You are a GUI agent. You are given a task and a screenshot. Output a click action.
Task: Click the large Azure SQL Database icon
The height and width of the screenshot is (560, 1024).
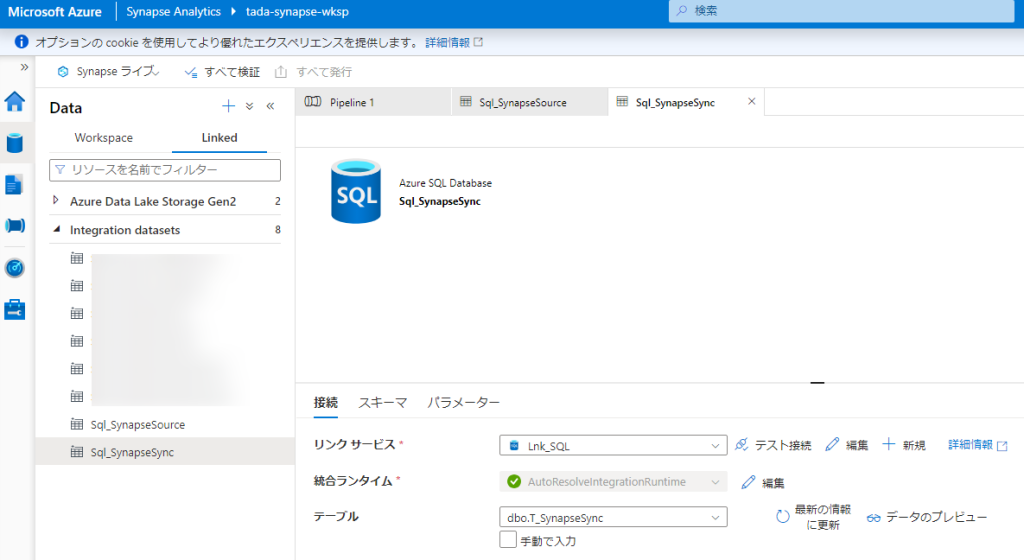[355, 192]
